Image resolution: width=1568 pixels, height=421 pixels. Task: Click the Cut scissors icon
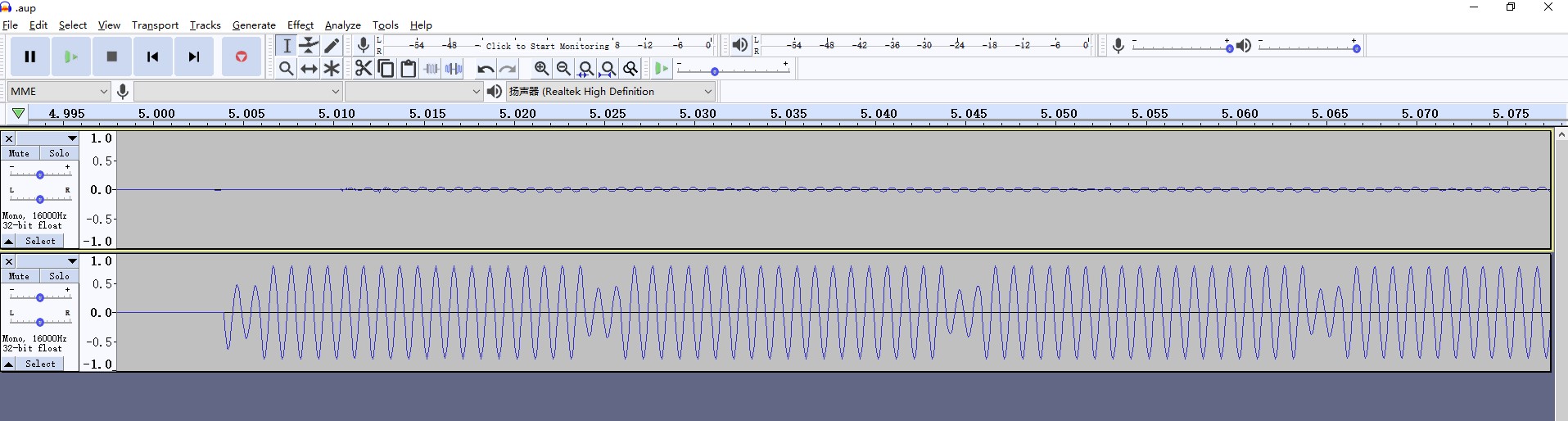pyautogui.click(x=364, y=69)
